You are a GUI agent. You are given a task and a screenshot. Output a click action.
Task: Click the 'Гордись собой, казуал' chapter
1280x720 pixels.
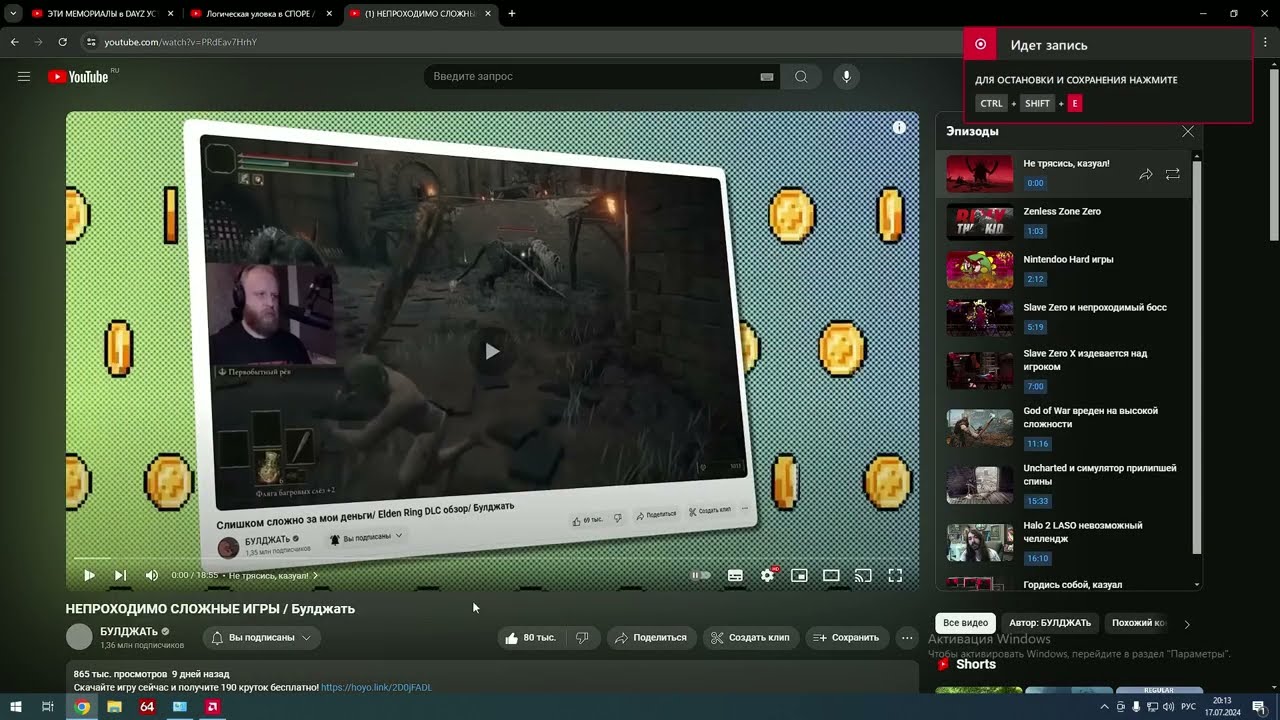[1063, 583]
